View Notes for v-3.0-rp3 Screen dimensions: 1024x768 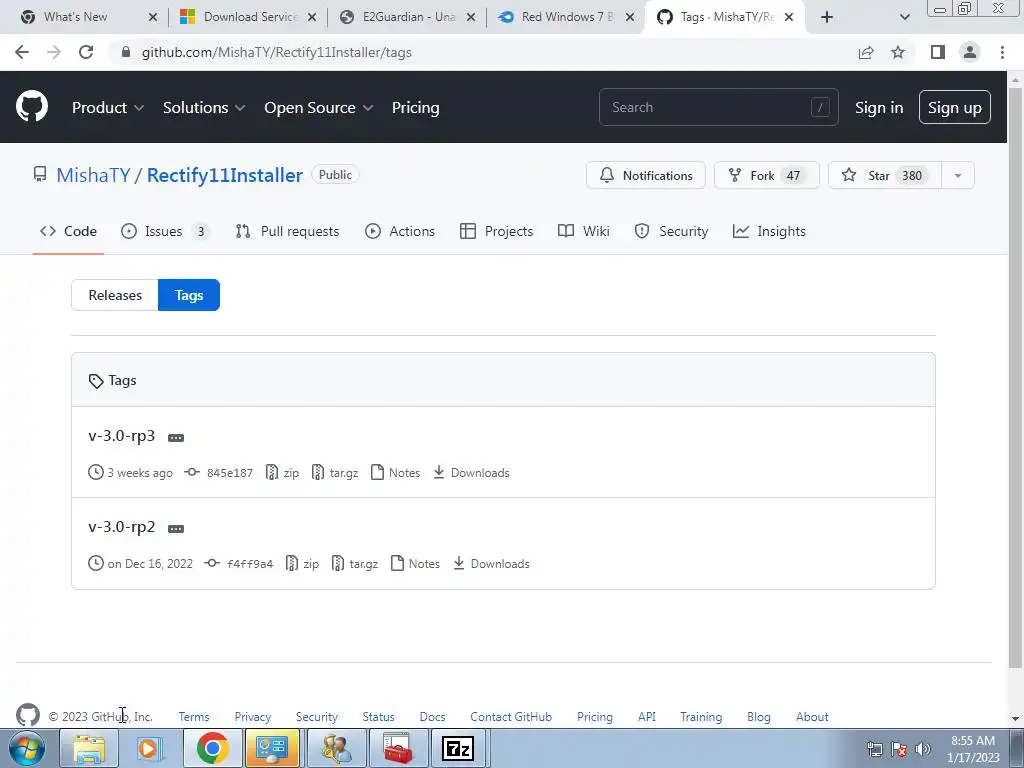(395, 473)
